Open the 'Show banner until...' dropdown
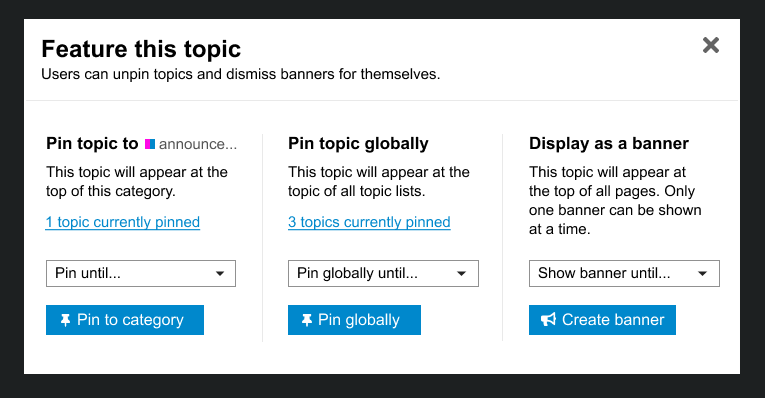Viewport: 765px width, 398px height. point(624,273)
